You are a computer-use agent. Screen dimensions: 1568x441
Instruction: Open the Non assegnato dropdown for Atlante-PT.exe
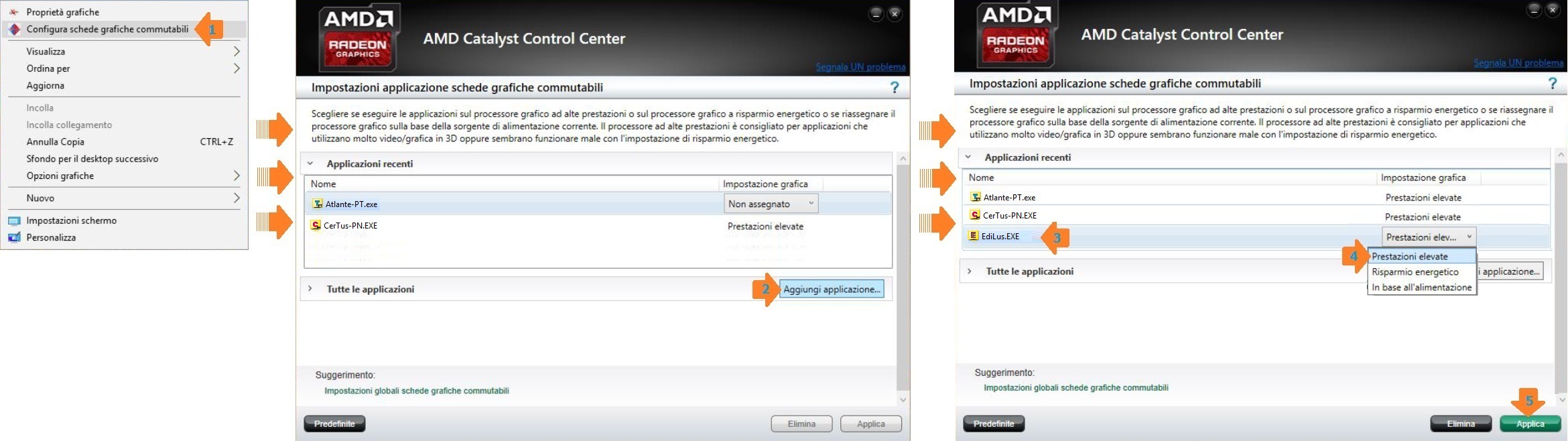pyautogui.click(x=771, y=204)
